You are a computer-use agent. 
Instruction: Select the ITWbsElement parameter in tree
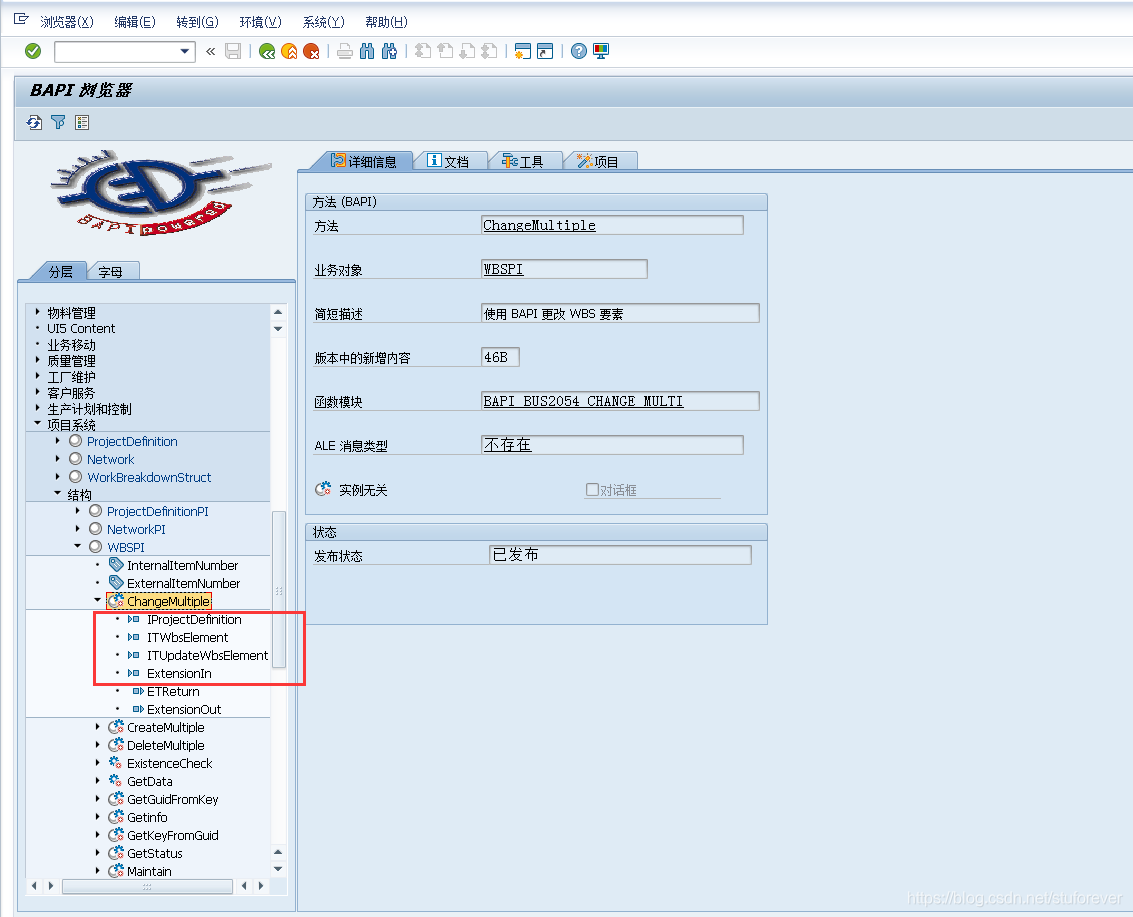187,637
